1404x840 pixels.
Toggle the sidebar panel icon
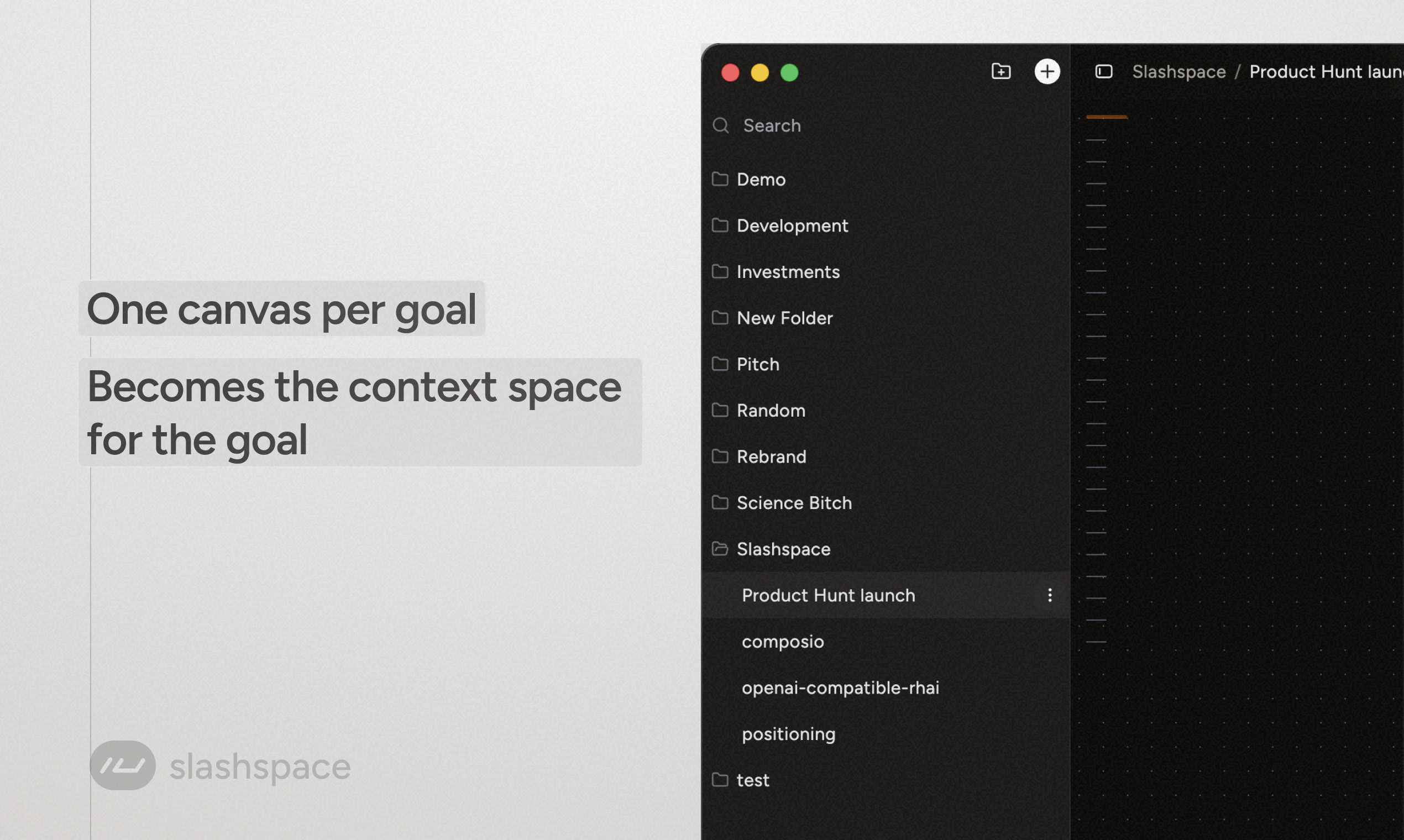click(x=1103, y=71)
